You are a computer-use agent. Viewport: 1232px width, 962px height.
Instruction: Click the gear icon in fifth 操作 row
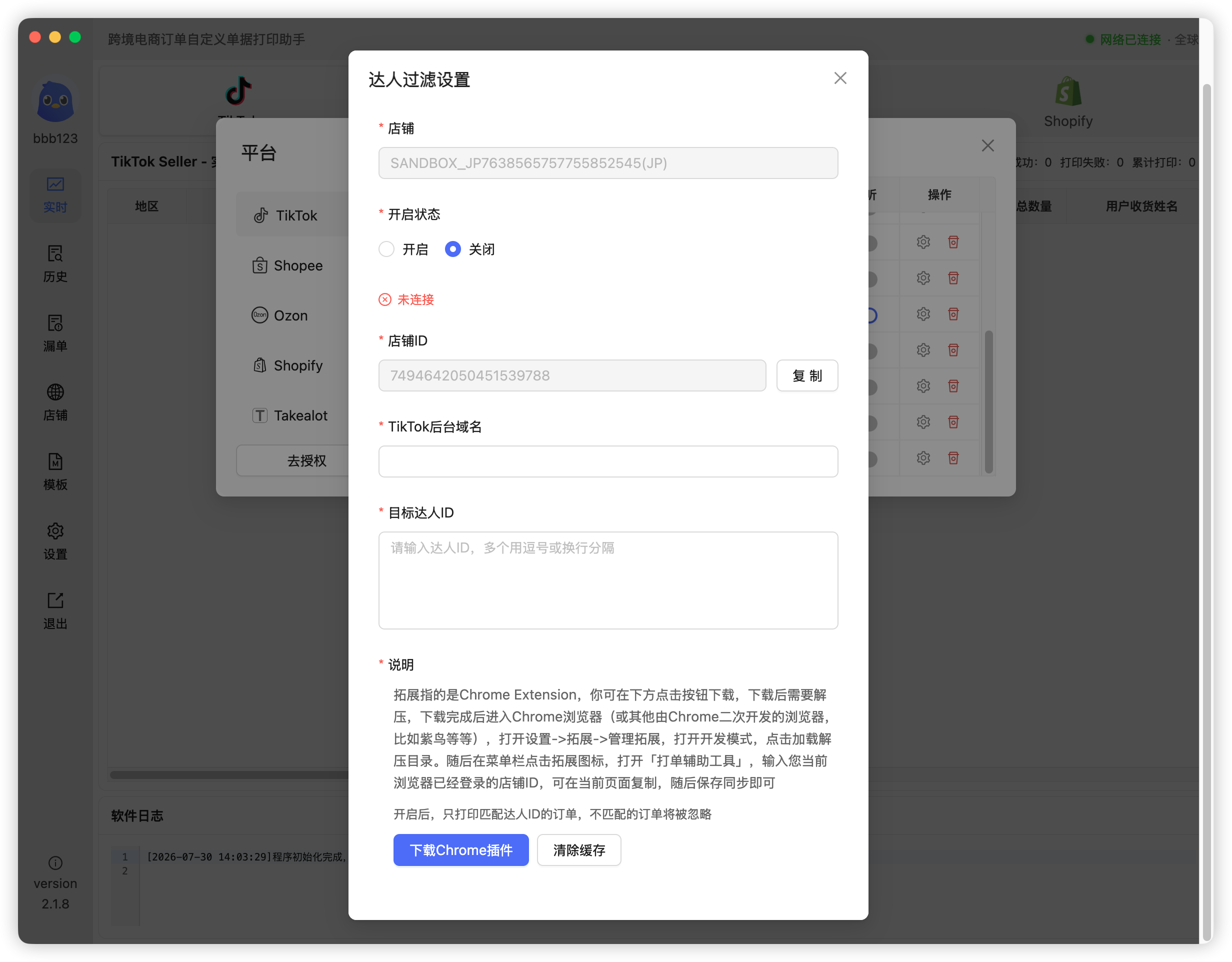point(923,386)
